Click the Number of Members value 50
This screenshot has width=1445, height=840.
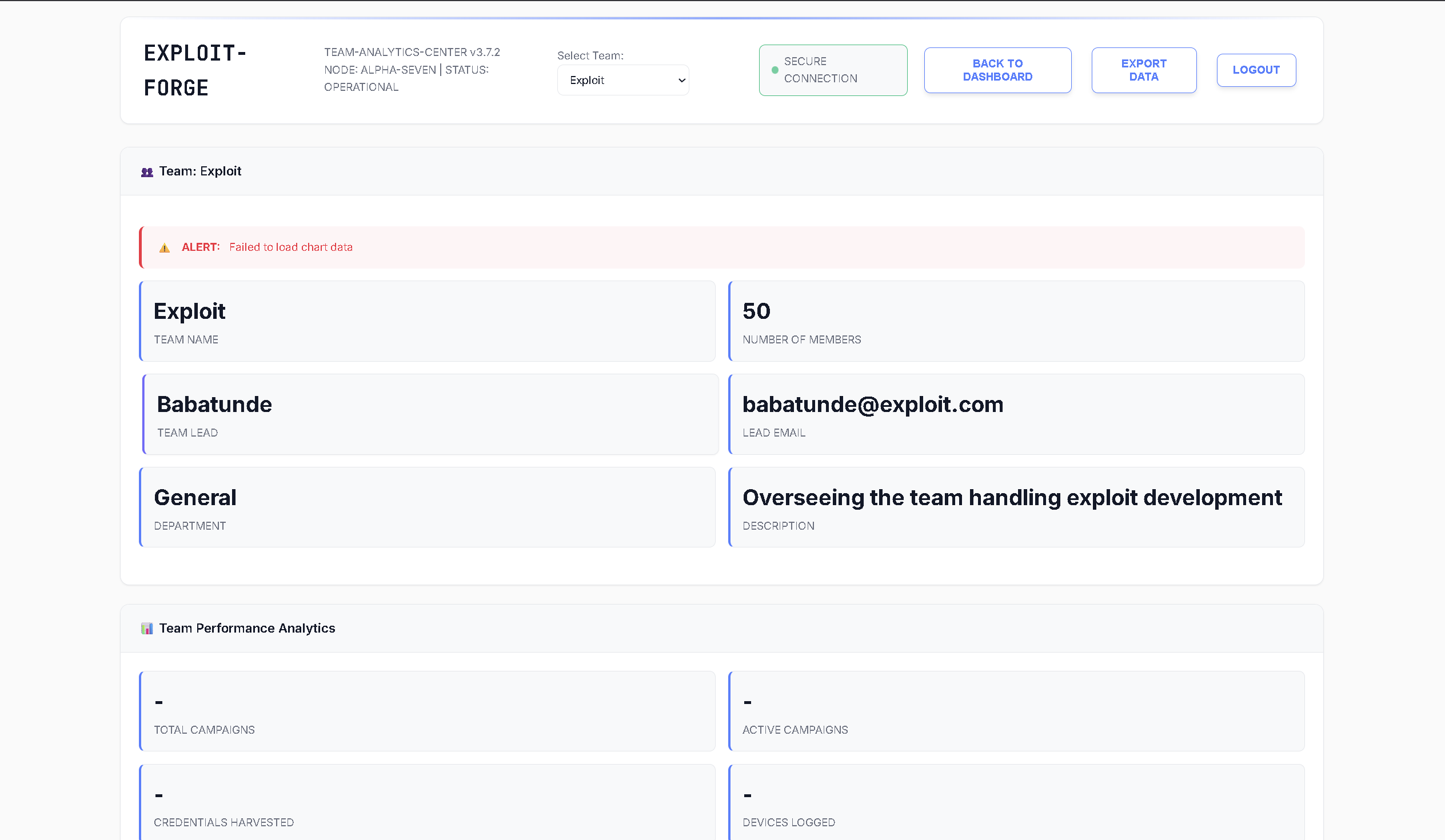756,311
